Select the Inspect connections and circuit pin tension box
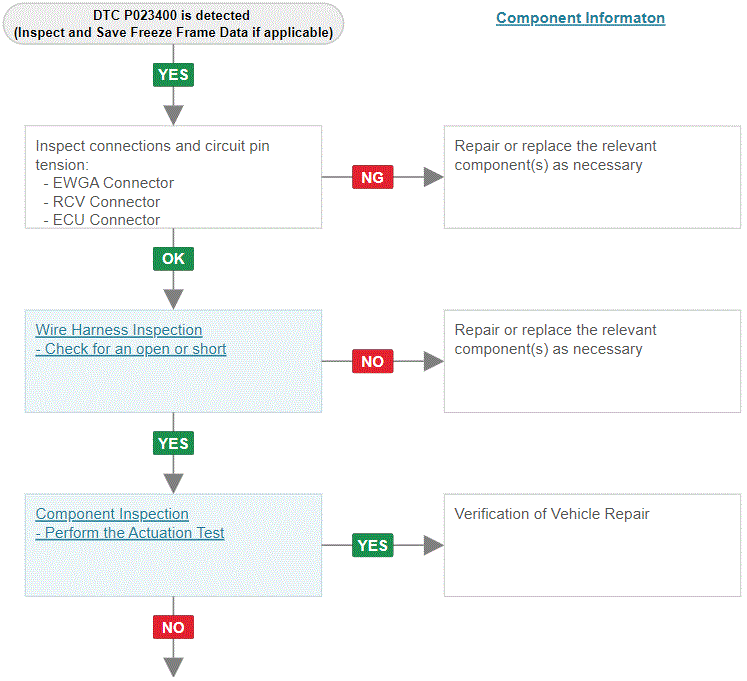 pyautogui.click(x=173, y=177)
